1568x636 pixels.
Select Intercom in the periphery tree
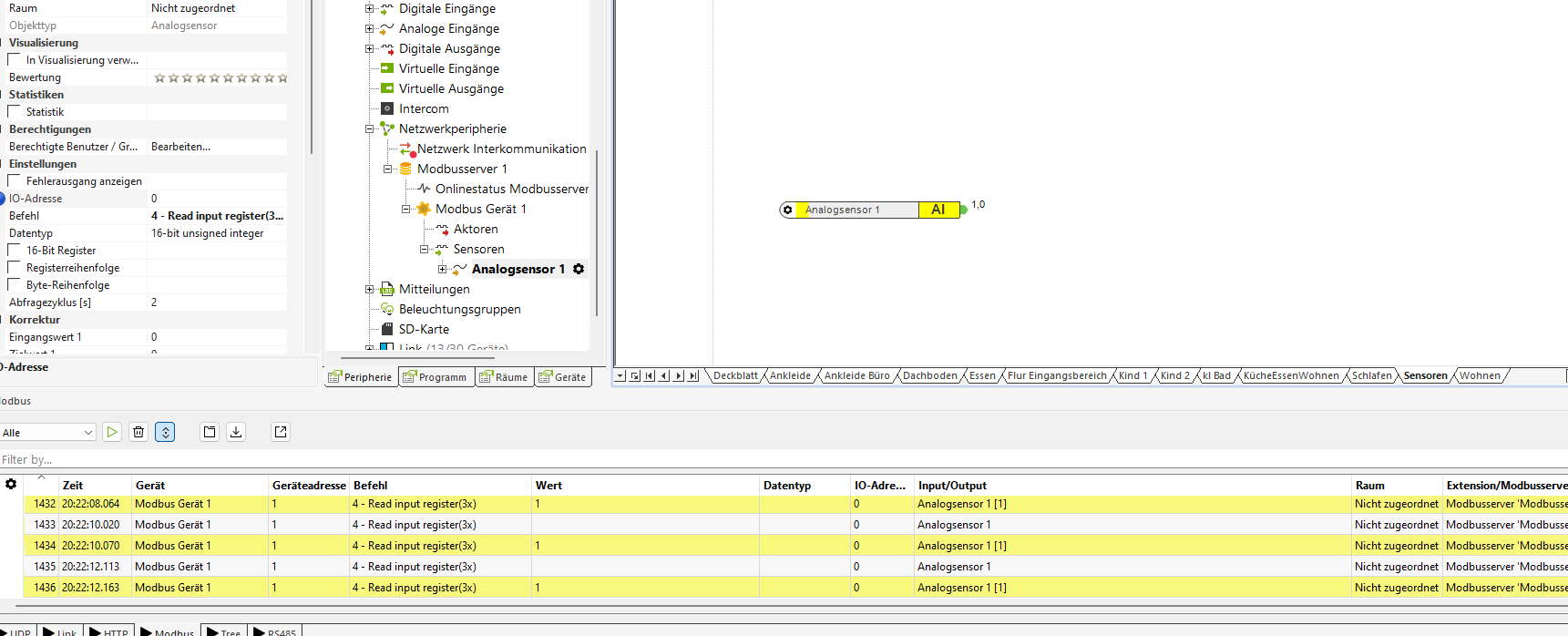coord(424,108)
